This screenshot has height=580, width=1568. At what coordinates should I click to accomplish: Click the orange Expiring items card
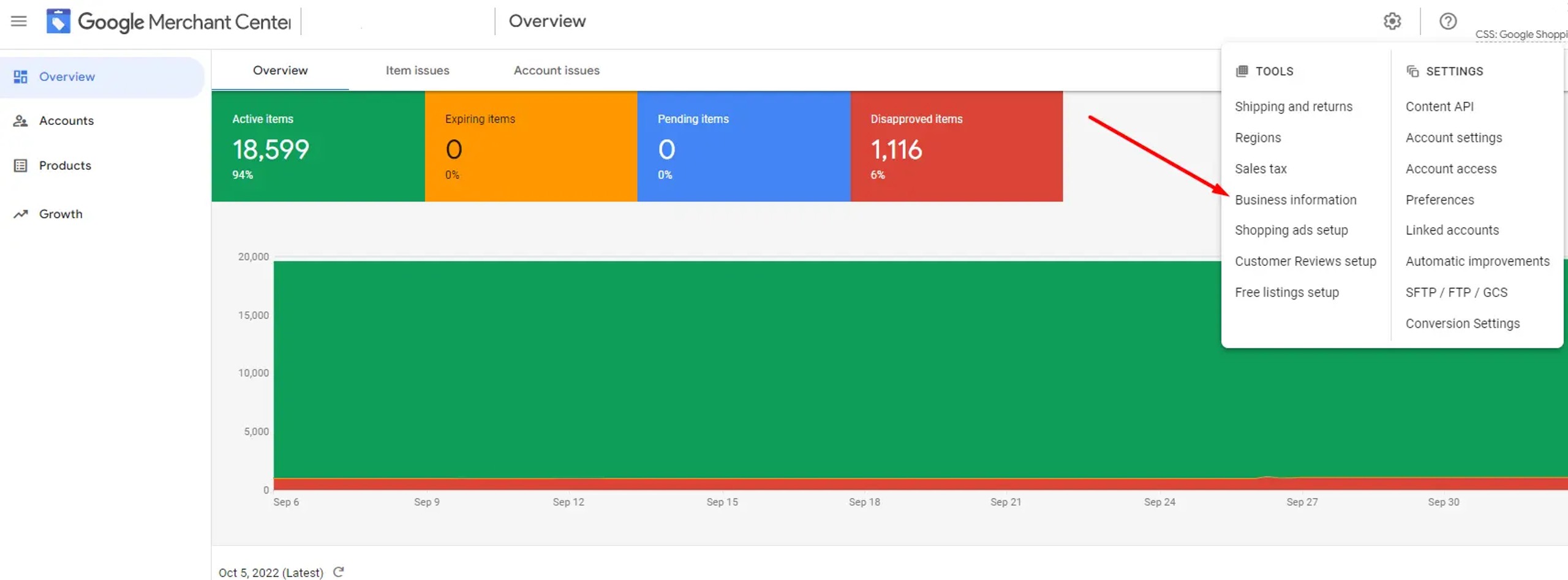pyautogui.click(x=531, y=146)
